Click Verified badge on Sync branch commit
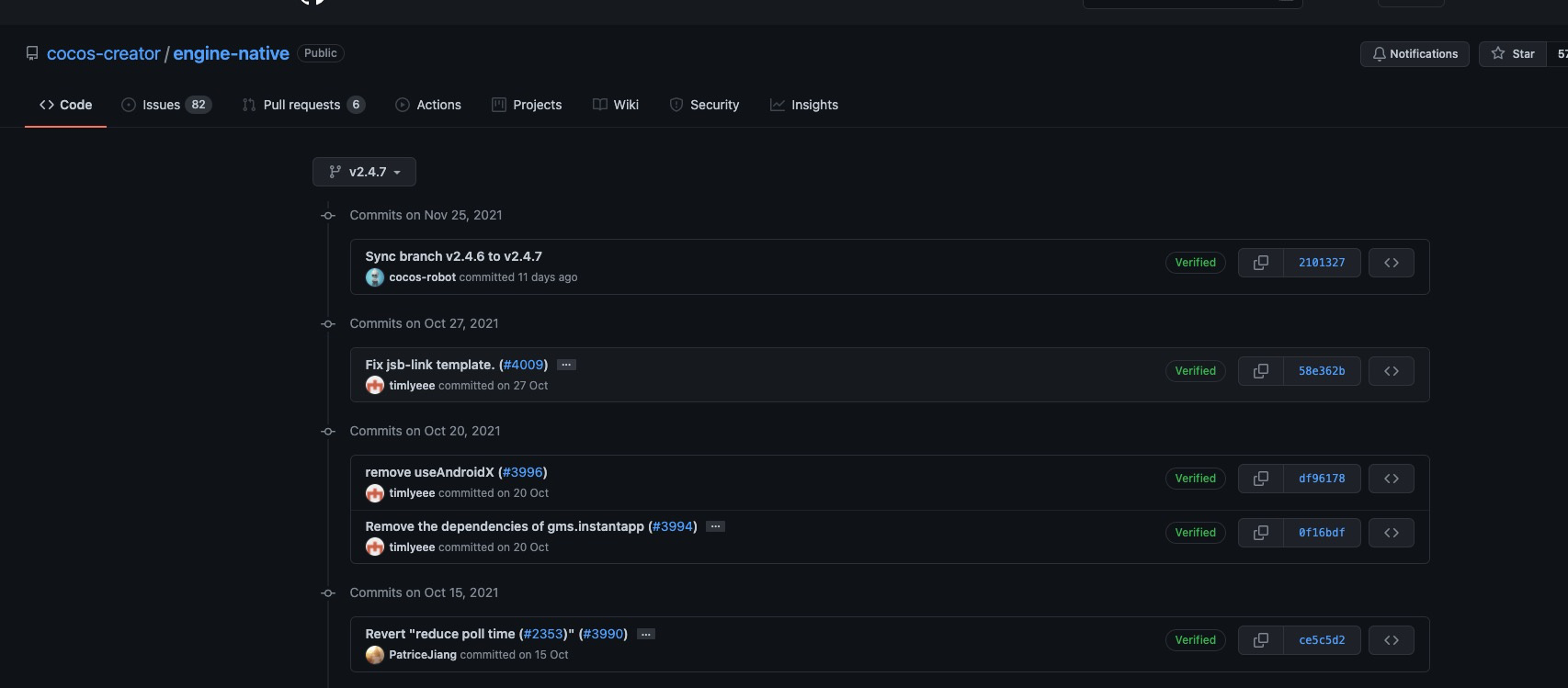1568x688 pixels. click(1195, 263)
